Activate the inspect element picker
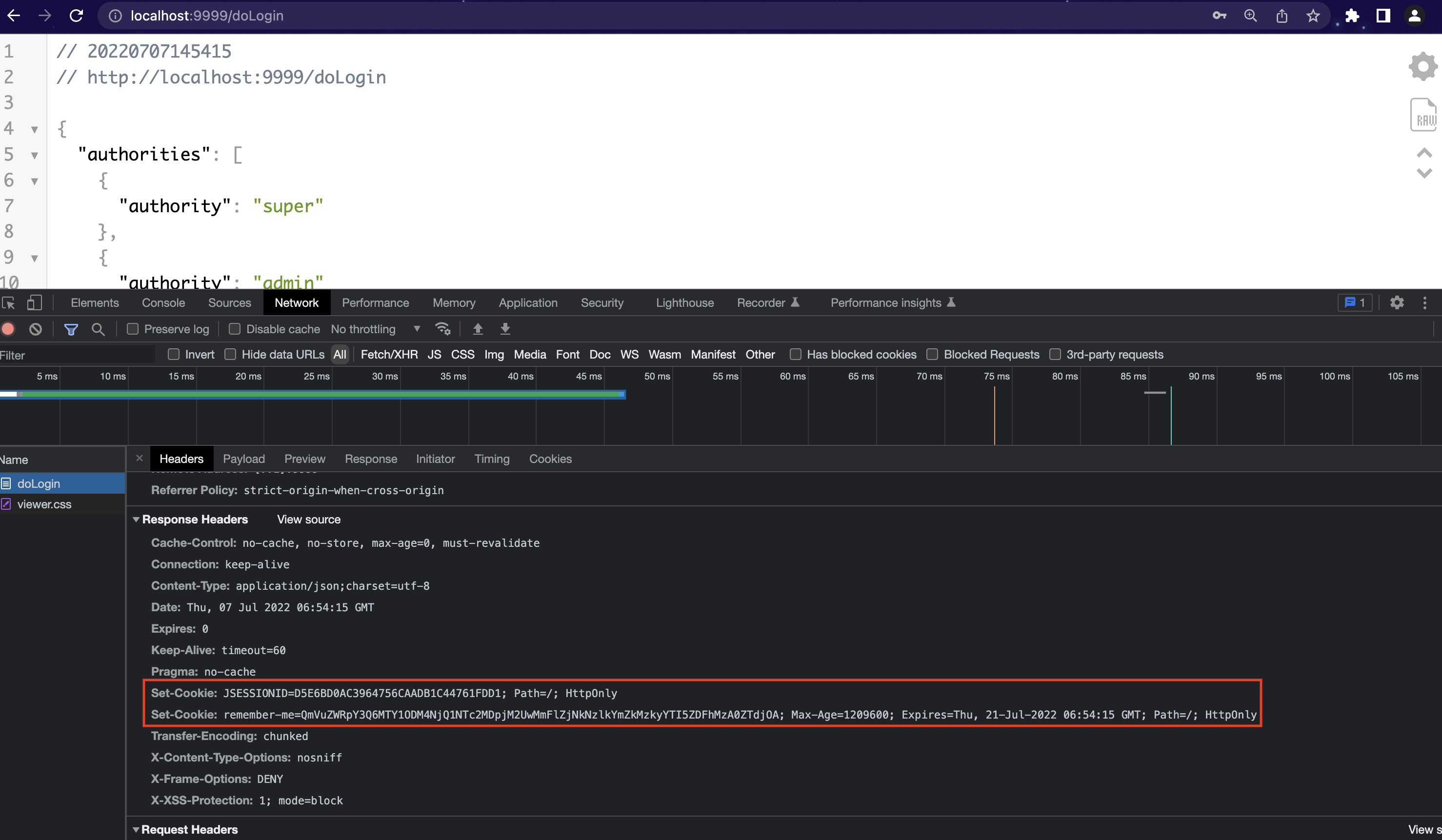Screen dimensions: 1442x840 [x=9, y=303]
